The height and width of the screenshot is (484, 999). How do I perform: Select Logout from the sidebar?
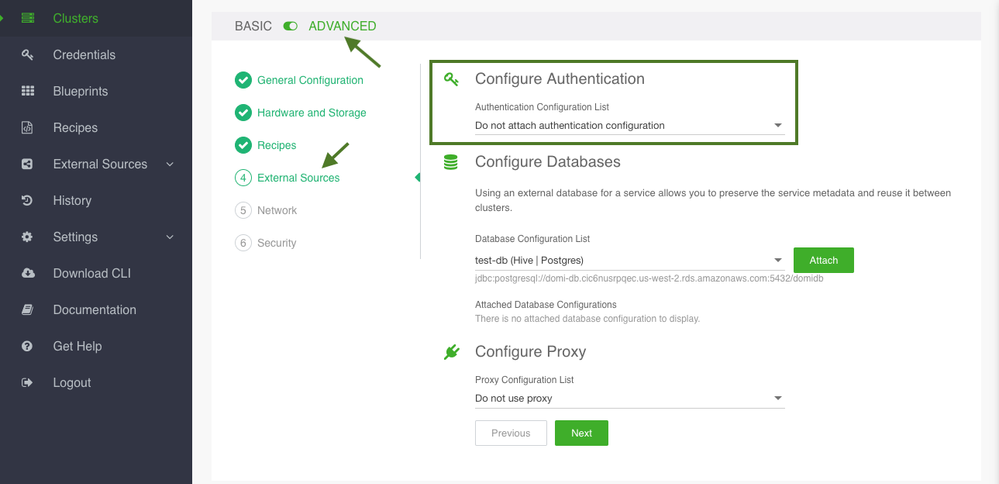pos(71,383)
